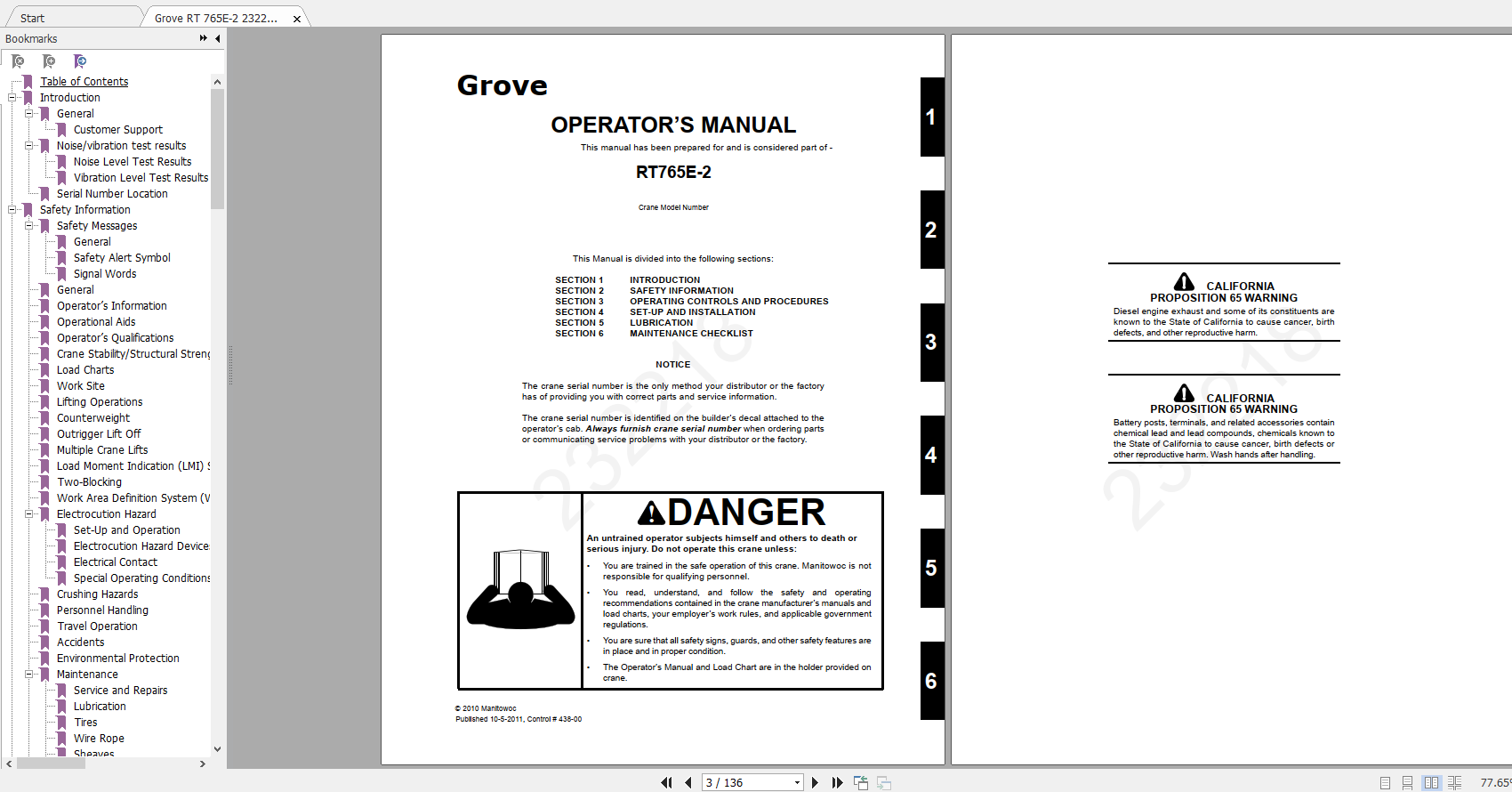Select the Signal Words bookmark
The width and height of the screenshot is (1512, 792).
[105, 274]
